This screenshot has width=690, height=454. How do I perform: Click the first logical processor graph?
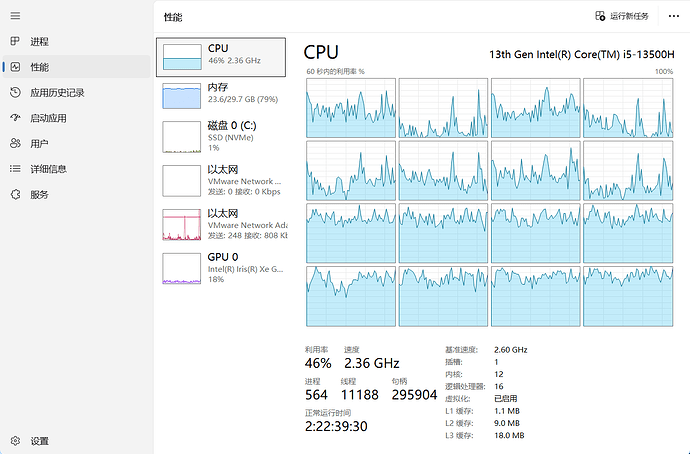(351, 108)
